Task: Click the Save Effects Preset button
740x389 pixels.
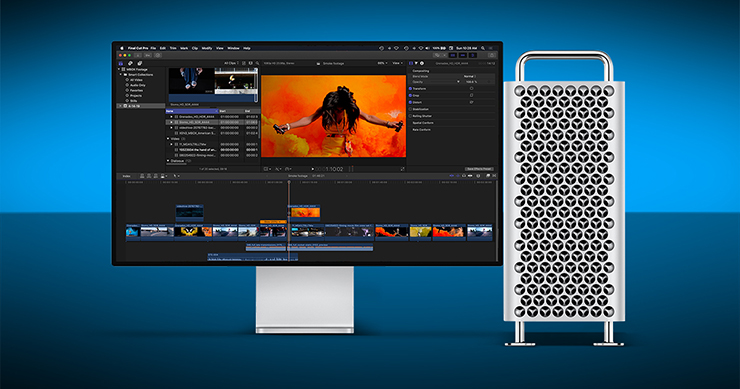Action: pos(479,169)
